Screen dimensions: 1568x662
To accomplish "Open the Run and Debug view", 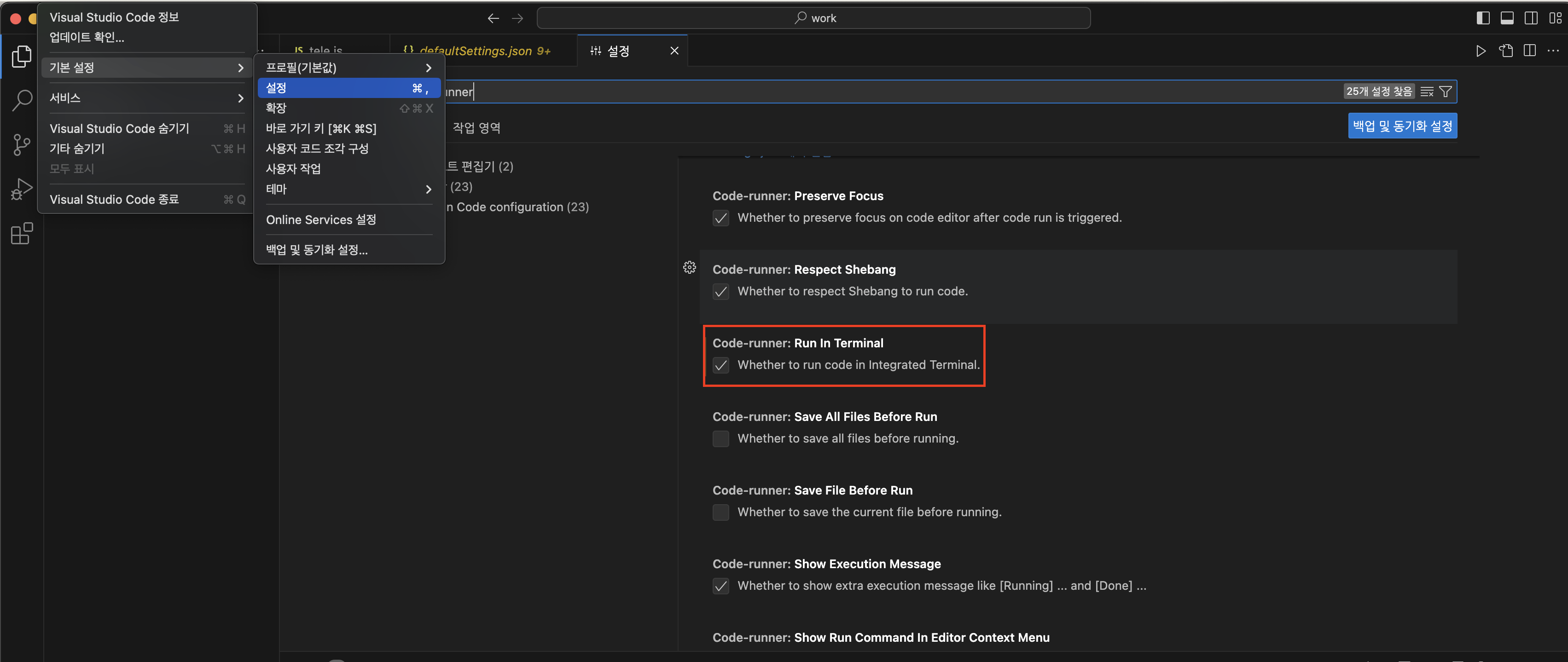I will [22, 189].
